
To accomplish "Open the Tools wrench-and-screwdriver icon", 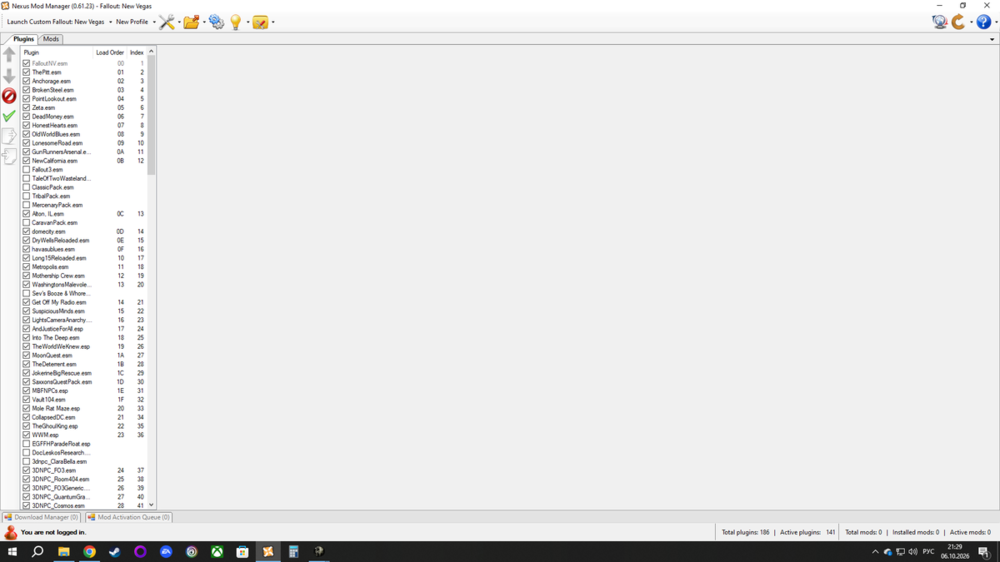I will click(x=166, y=22).
